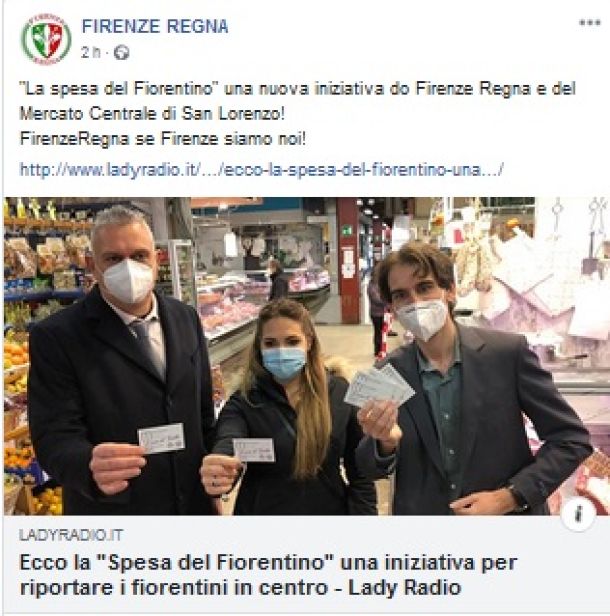Click the globe public-visibility icon
610x616 pixels.
[121, 52]
